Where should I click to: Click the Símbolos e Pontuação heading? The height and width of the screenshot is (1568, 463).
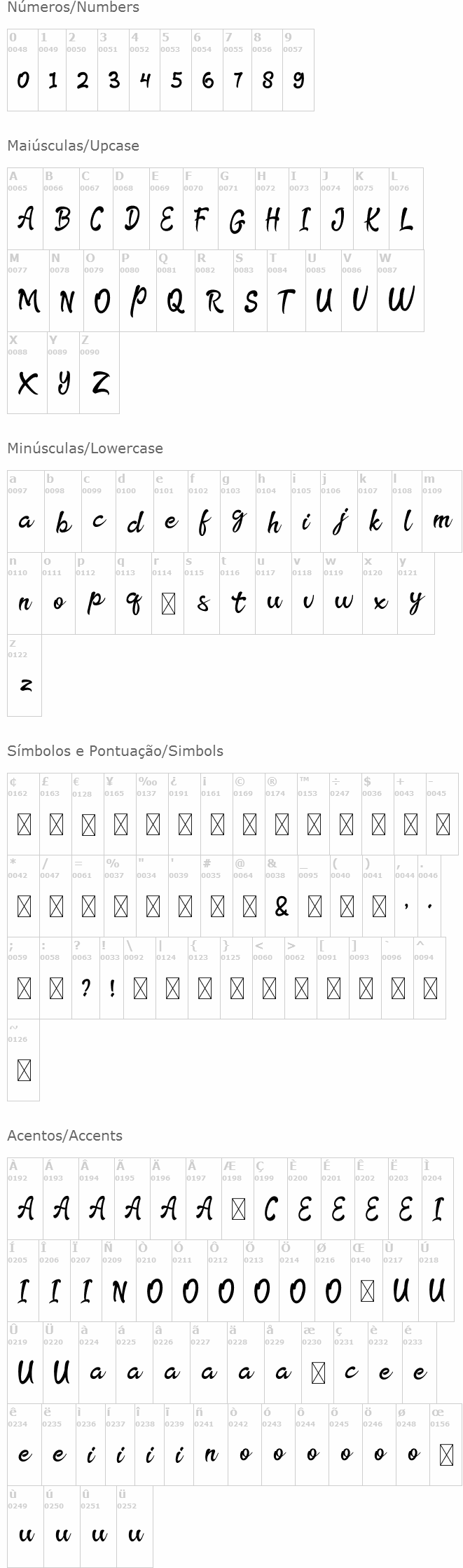pyautogui.click(x=115, y=751)
